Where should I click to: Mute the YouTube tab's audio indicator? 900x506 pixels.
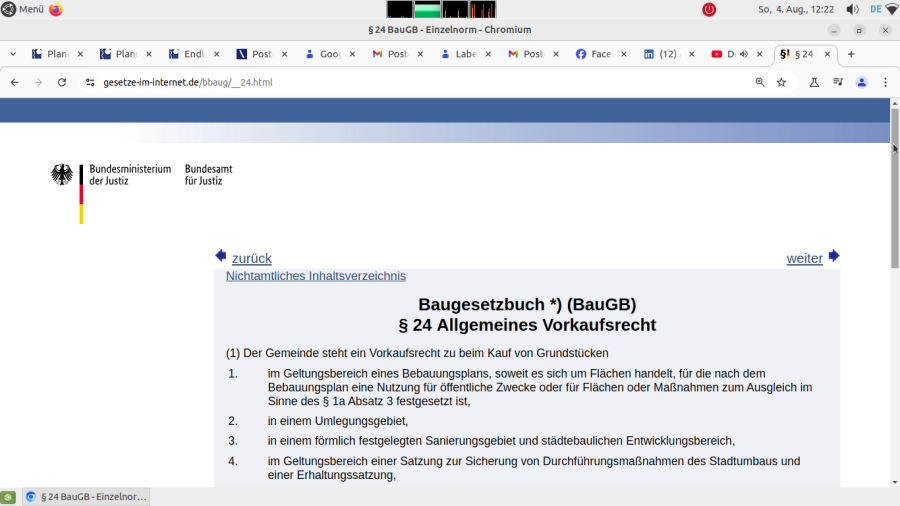coord(742,54)
